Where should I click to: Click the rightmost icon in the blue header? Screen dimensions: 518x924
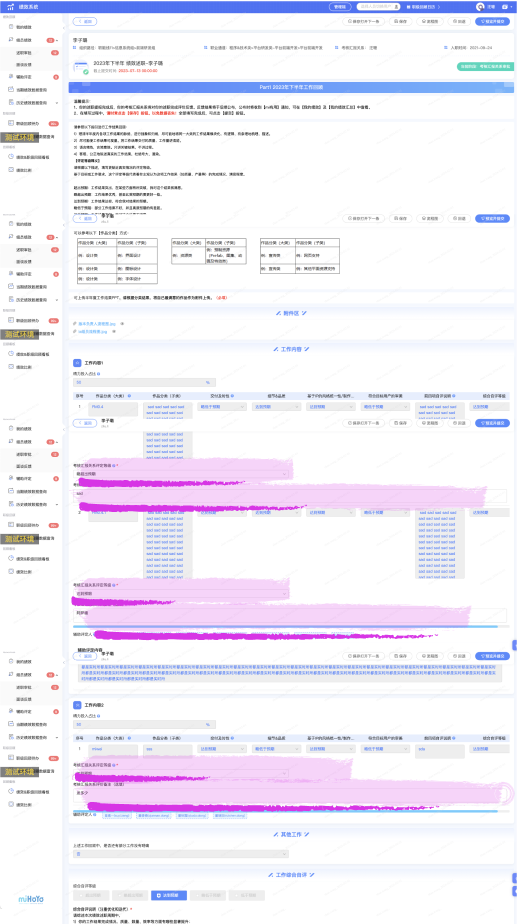point(506,6)
